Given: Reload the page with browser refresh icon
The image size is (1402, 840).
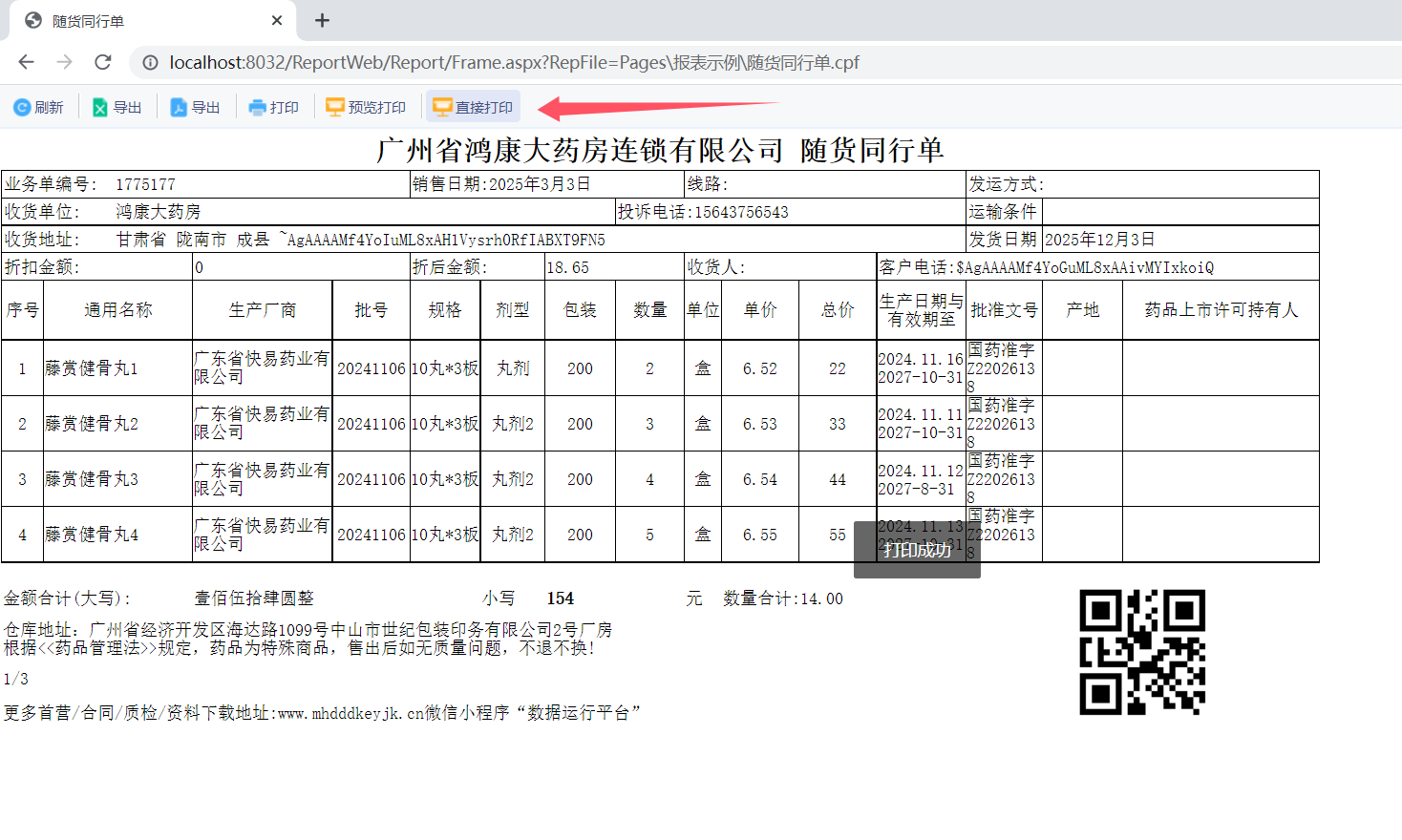Looking at the screenshot, I should tap(103, 62).
